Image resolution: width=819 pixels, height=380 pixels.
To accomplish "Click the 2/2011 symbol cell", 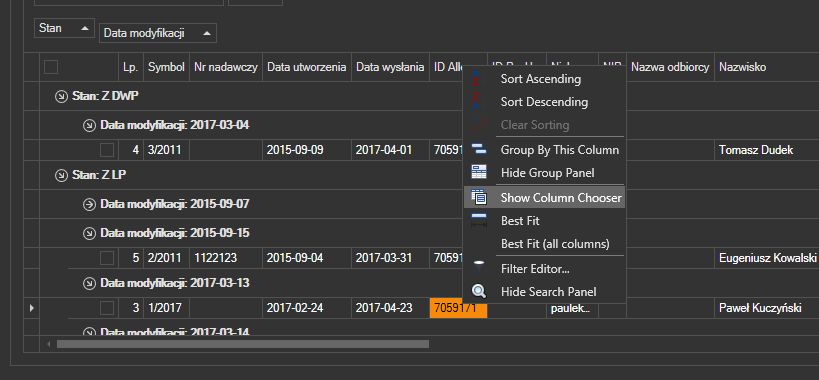I will 166,258.
